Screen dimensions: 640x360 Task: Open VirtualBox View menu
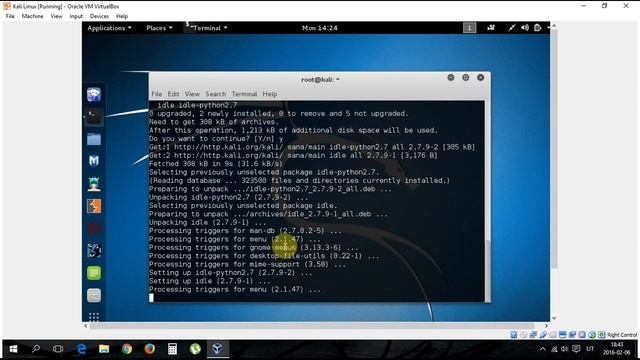[56, 16]
